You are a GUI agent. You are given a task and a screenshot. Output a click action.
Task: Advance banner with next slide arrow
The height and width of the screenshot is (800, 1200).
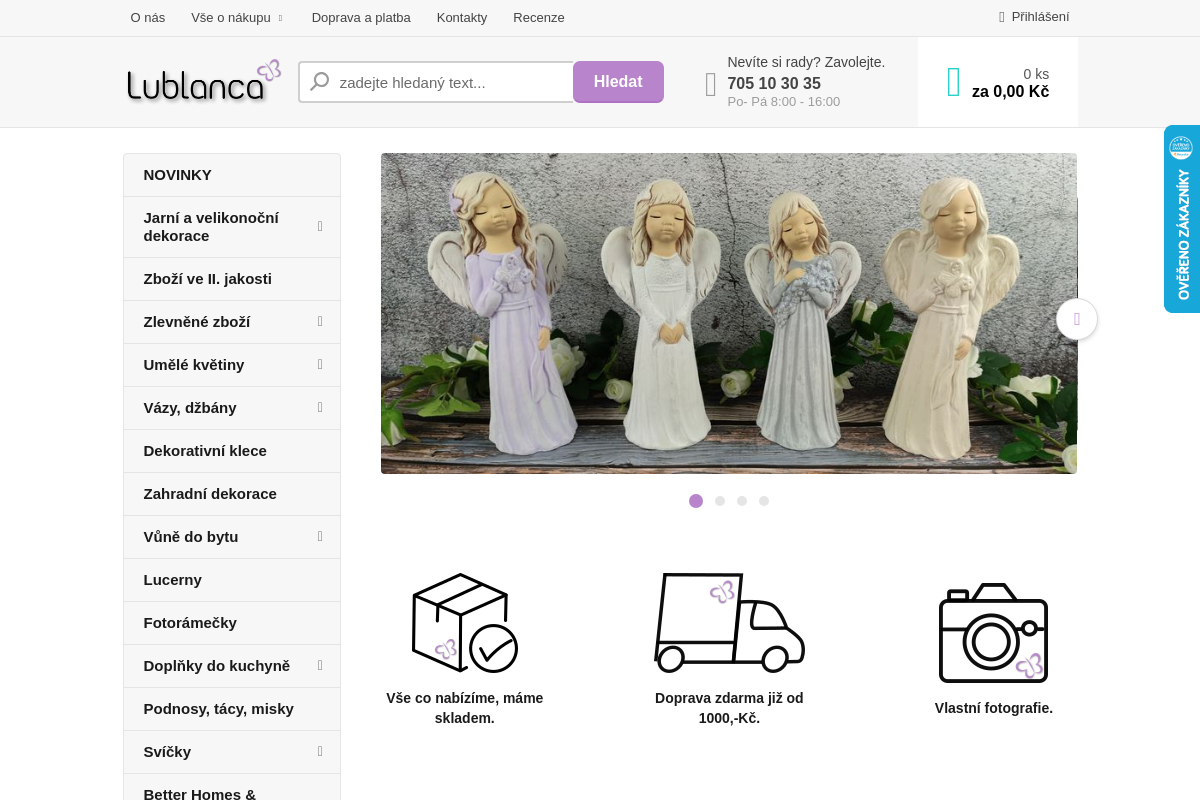1076,319
